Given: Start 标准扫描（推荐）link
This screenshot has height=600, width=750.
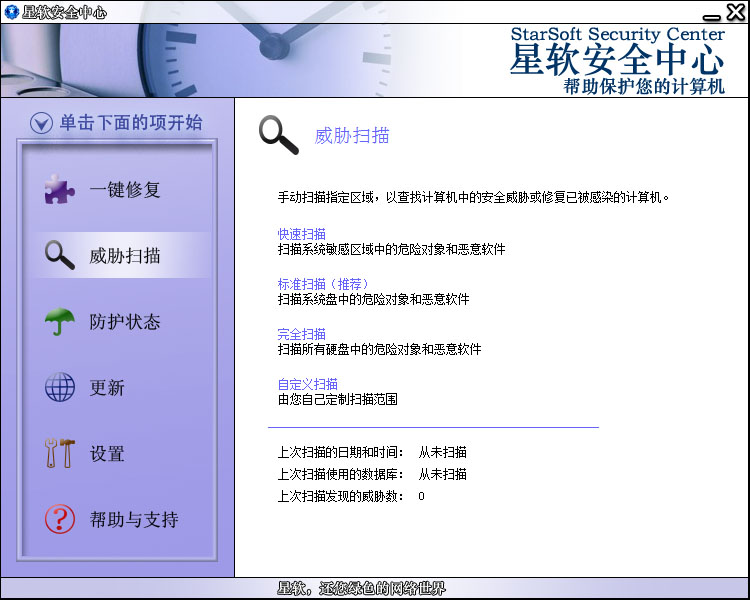Looking at the screenshot, I should 323,284.
